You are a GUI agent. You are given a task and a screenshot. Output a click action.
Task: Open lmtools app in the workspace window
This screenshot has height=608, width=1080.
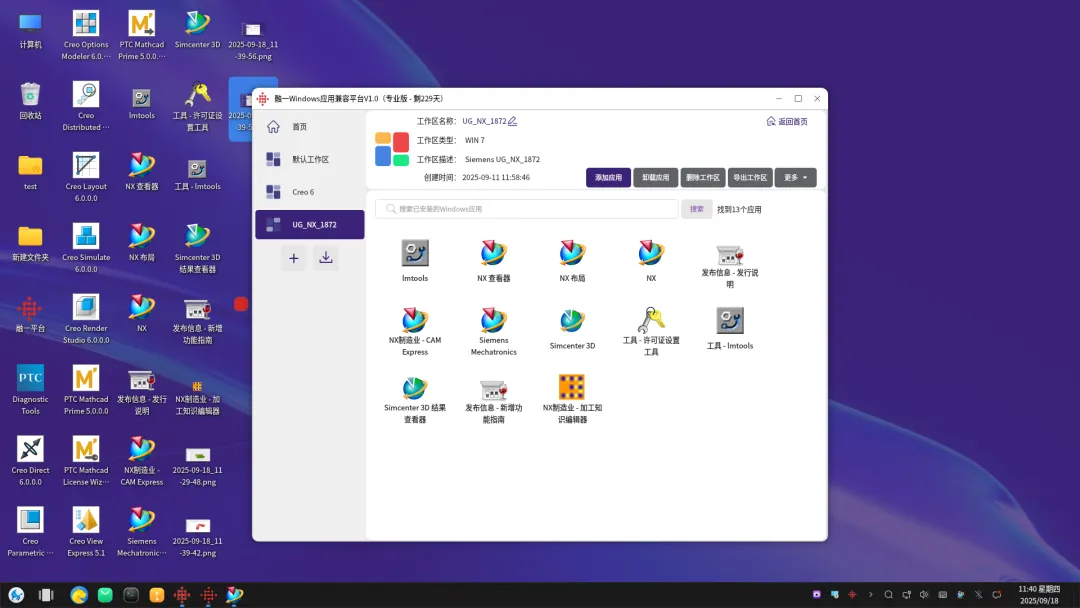point(415,261)
